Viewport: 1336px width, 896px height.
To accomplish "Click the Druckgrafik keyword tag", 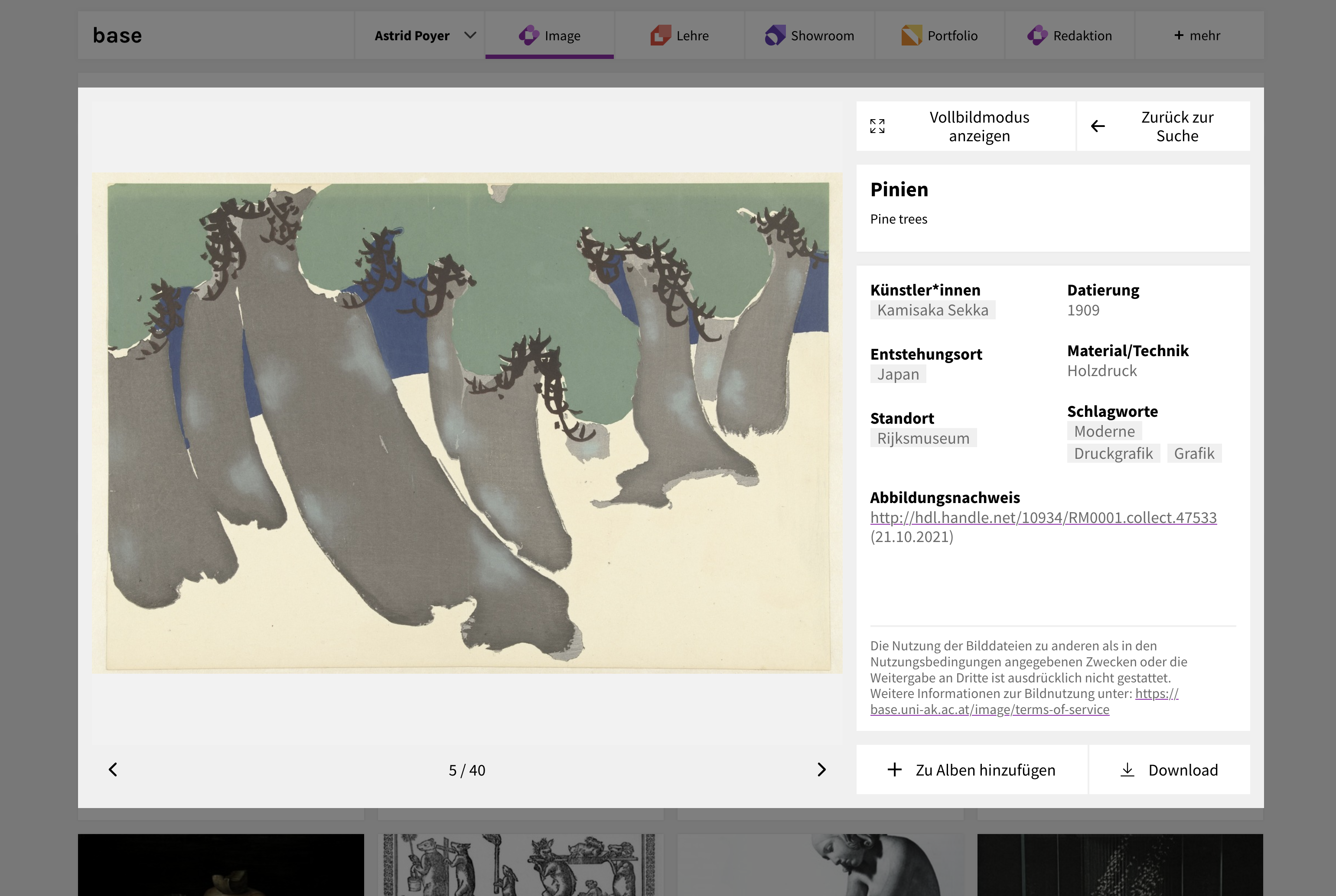I will coord(1113,454).
